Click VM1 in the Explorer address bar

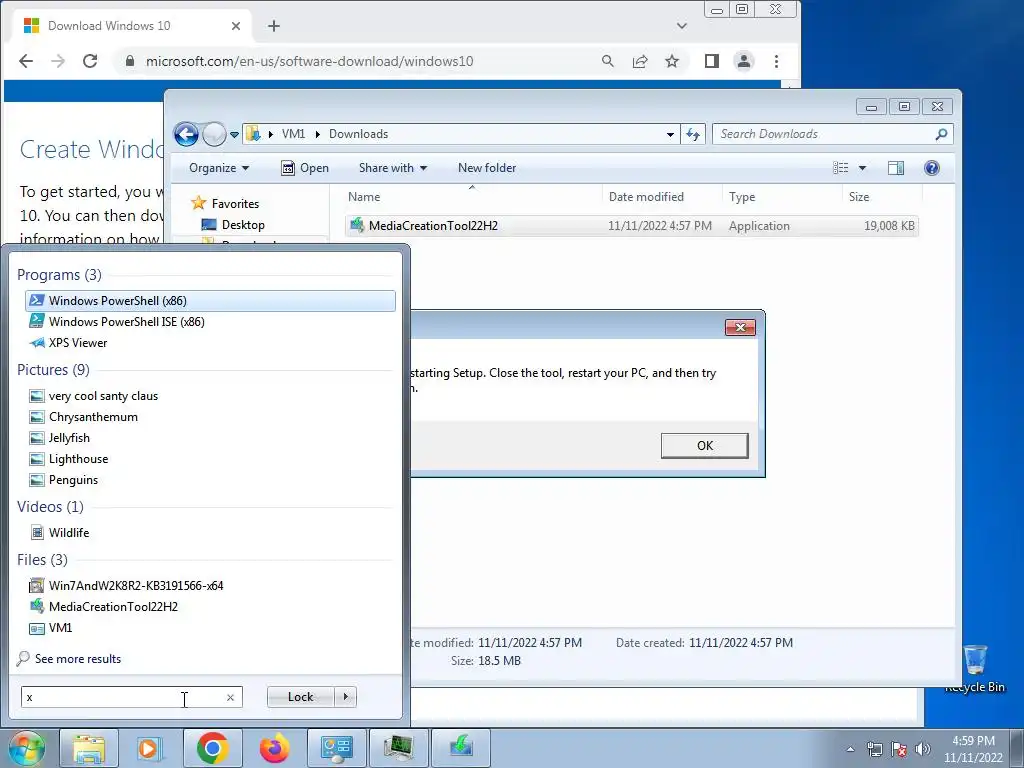click(293, 134)
